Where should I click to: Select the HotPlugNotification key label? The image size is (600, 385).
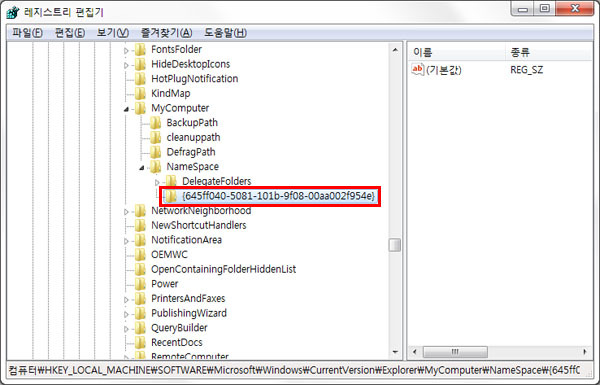click(195, 79)
